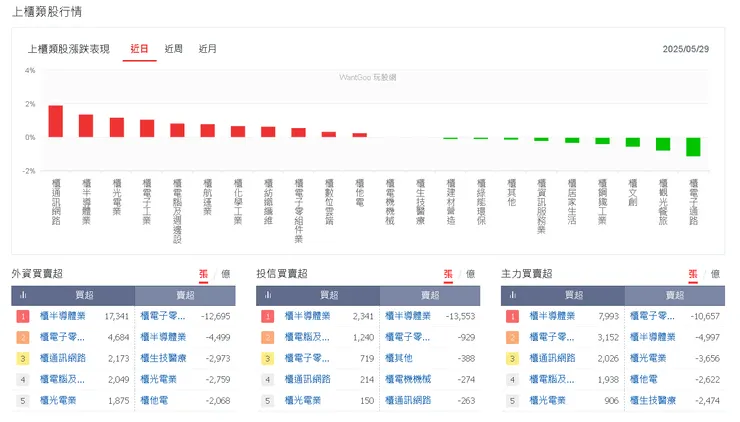Click rank 4 badge in 外資買賣超 table

(23, 380)
